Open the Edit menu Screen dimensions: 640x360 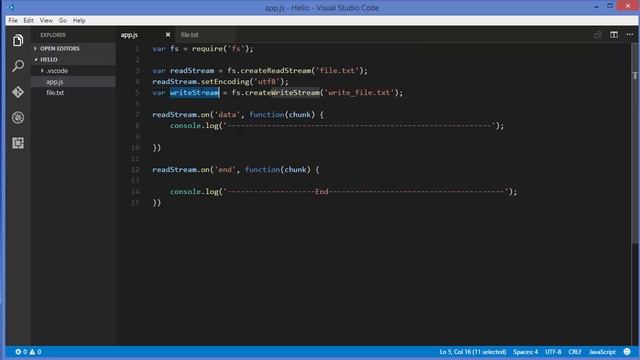pos(29,20)
